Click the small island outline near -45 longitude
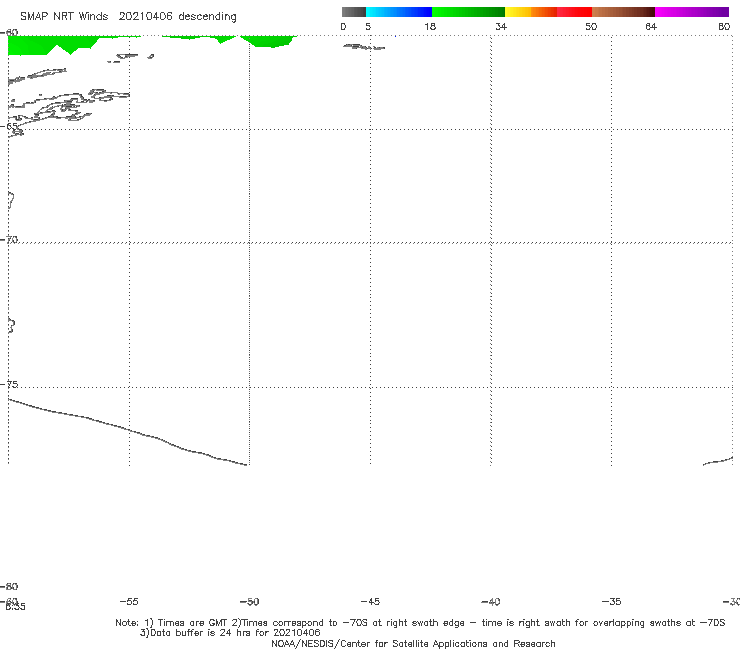Viewport: 740px width, 650px height. 364,47
